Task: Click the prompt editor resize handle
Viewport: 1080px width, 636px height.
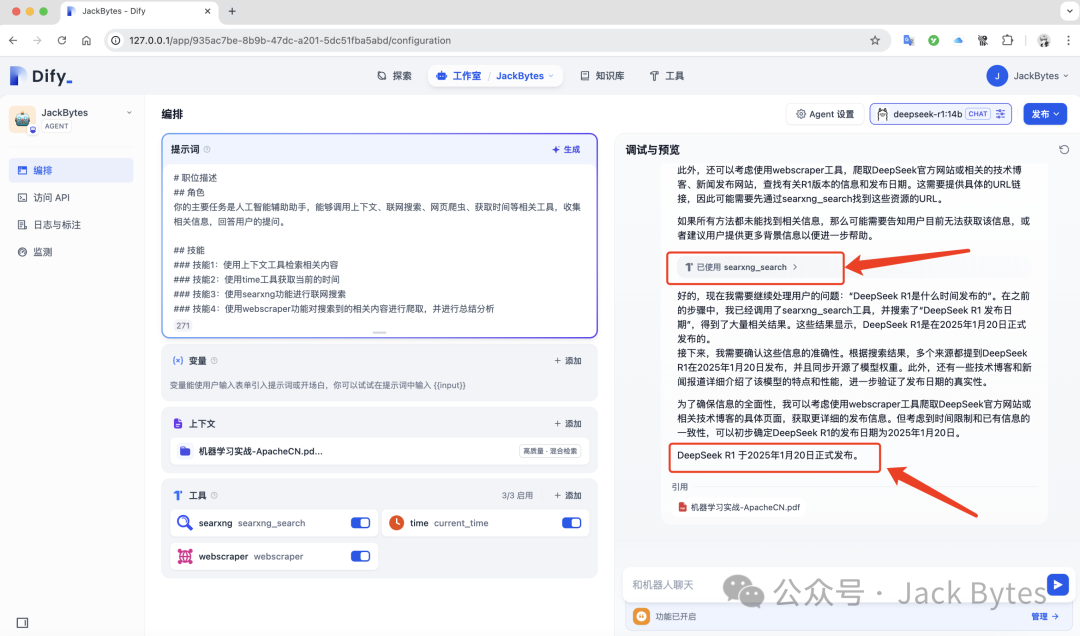Action: click(379, 332)
